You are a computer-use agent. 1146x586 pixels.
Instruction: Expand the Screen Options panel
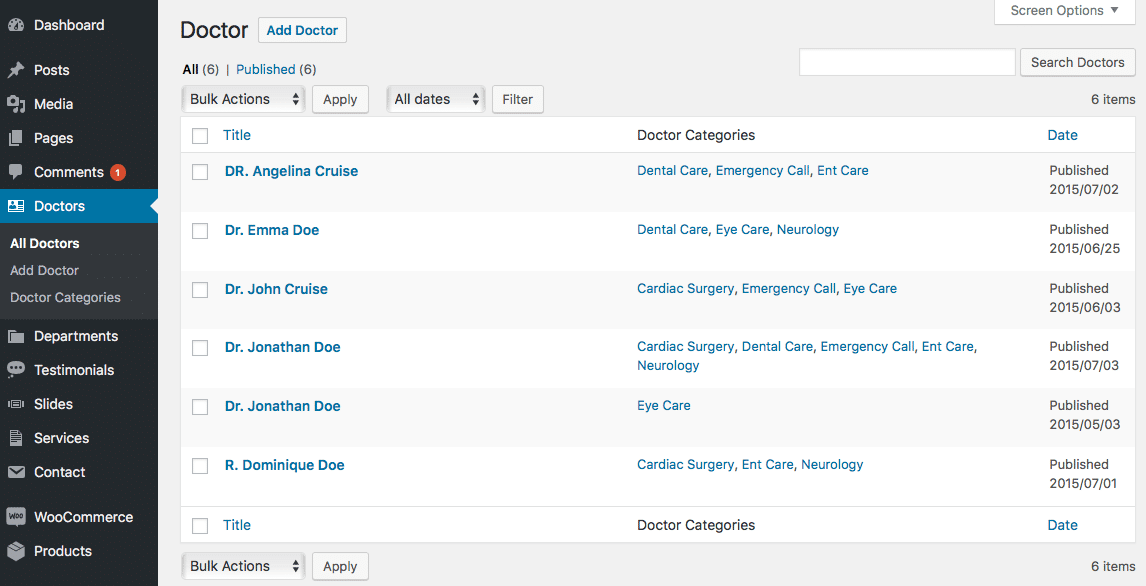click(1064, 11)
